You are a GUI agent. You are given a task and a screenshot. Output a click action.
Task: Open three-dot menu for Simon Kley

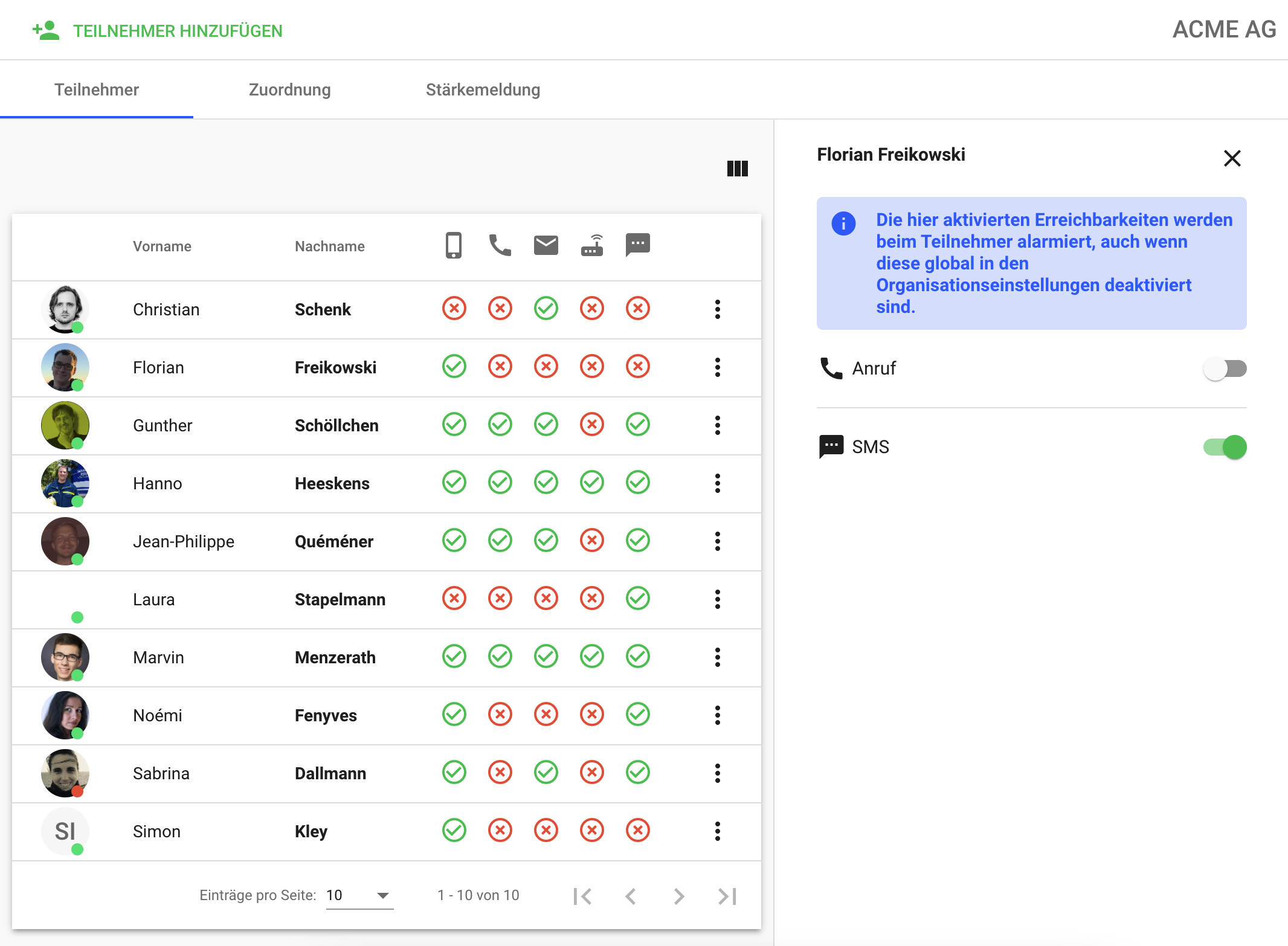[717, 831]
